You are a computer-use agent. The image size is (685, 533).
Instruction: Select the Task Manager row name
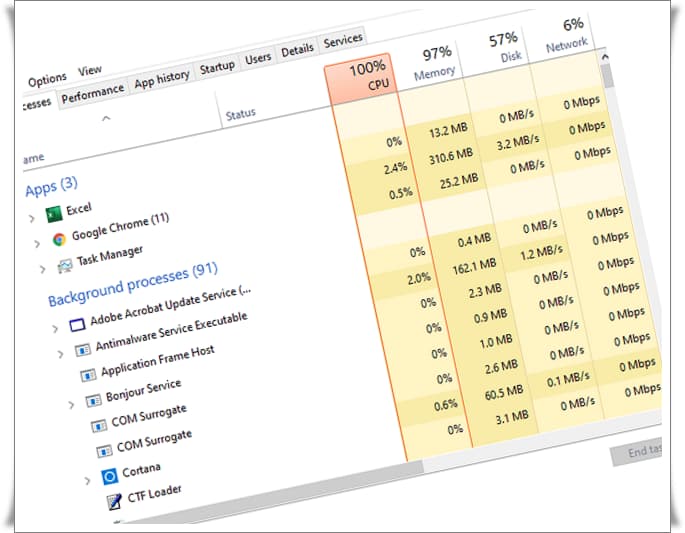(x=110, y=256)
